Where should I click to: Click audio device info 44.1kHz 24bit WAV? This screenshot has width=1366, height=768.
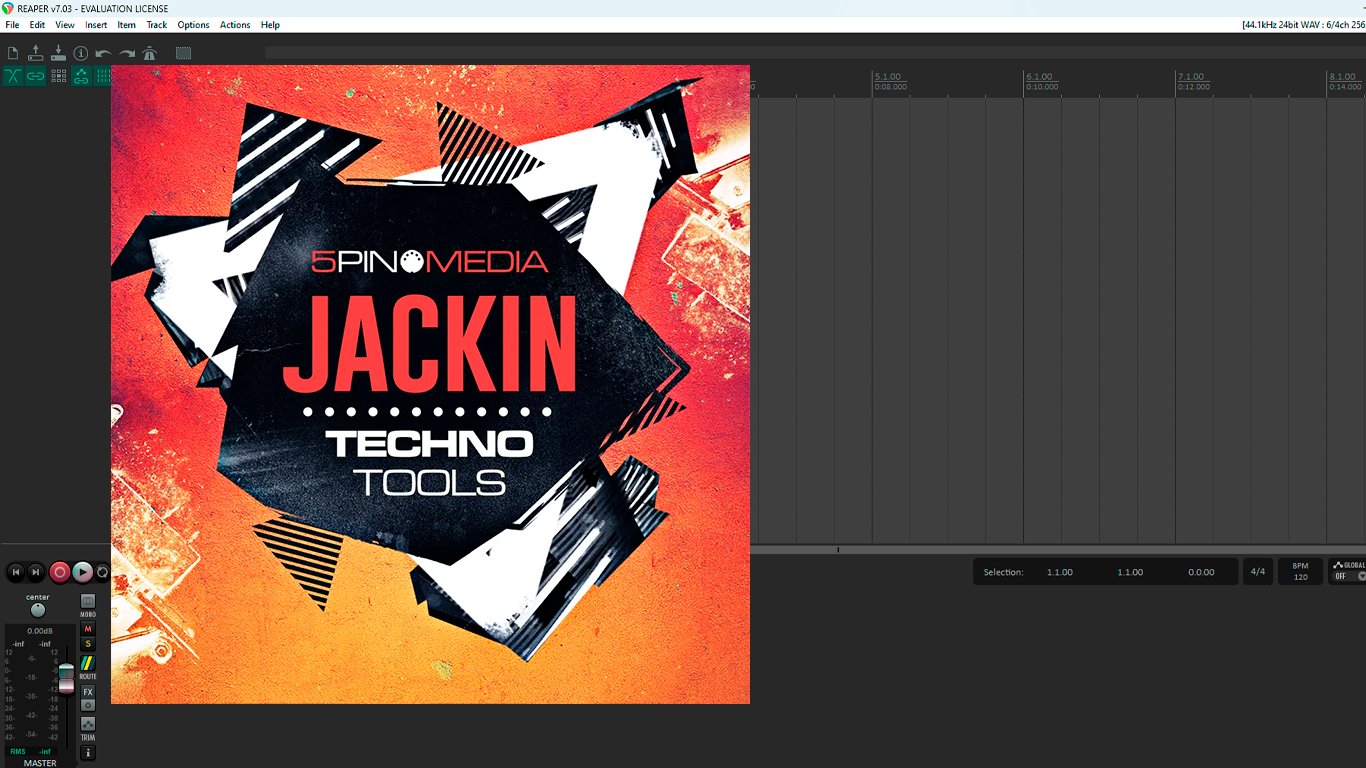coord(1303,25)
